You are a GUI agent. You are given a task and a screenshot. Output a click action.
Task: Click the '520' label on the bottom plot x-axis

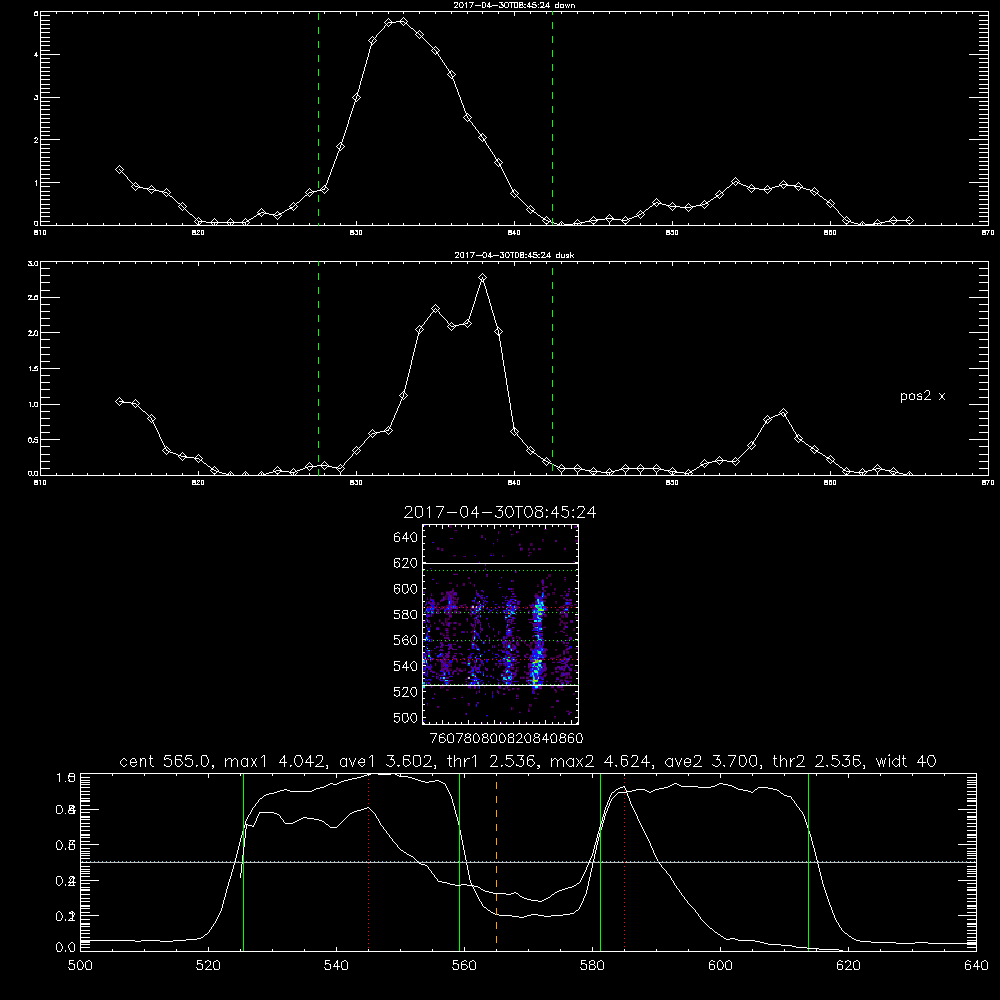pyautogui.click(x=208, y=966)
